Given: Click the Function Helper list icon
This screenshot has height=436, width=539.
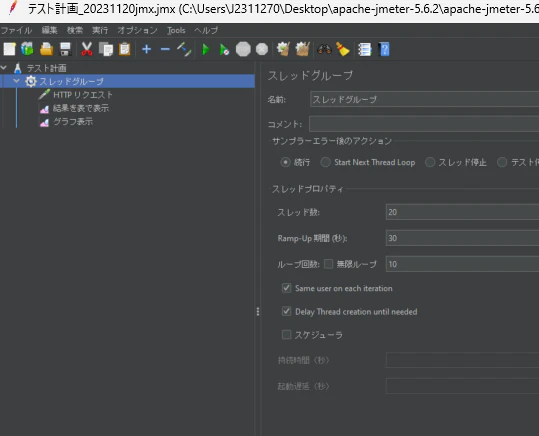Looking at the screenshot, I should coord(365,50).
